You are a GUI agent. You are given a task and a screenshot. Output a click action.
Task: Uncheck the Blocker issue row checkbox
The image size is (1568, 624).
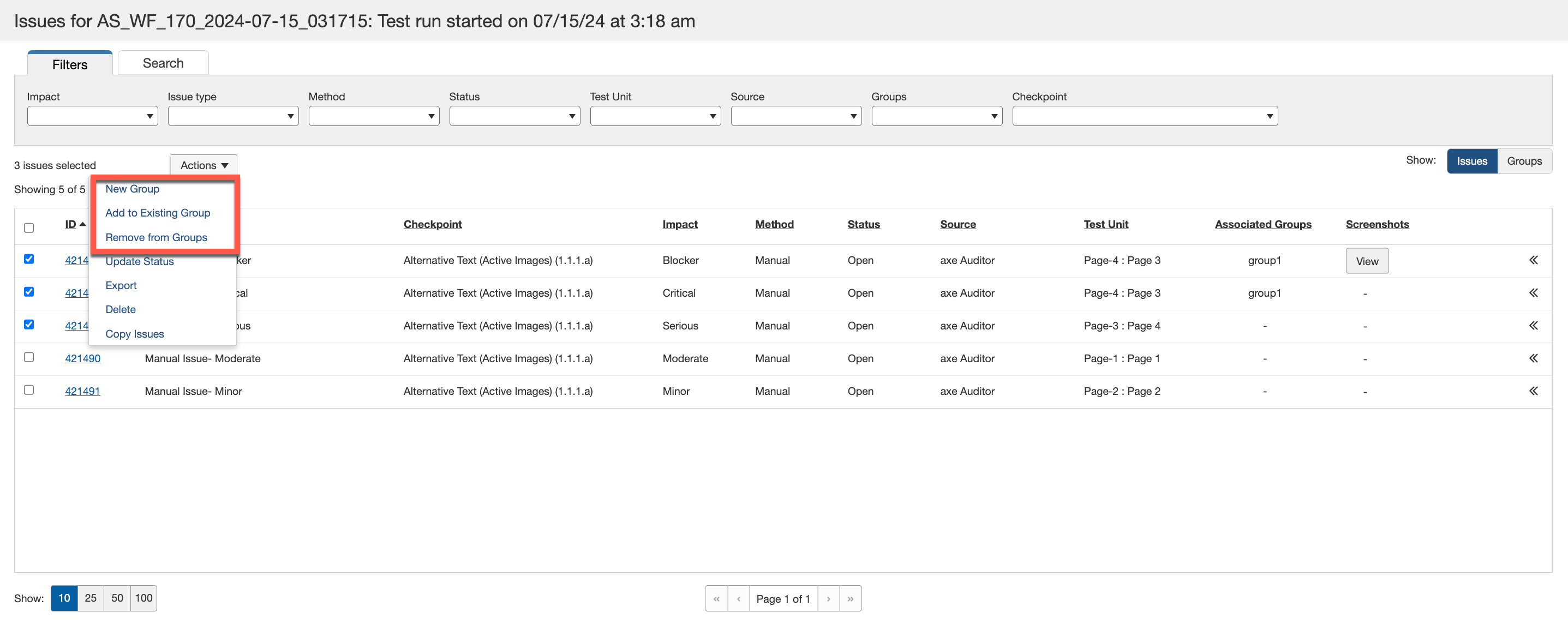(x=28, y=259)
